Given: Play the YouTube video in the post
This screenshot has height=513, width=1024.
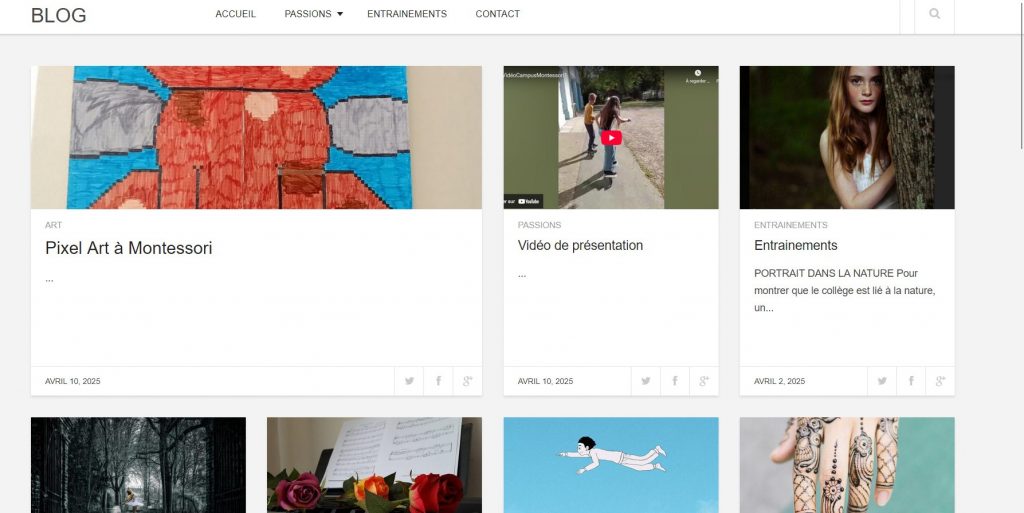Looking at the screenshot, I should [x=611, y=138].
